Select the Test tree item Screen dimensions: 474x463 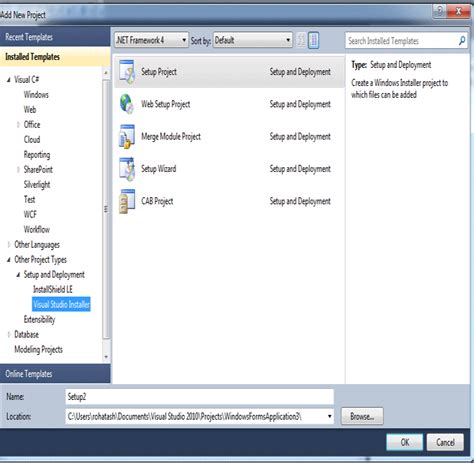[x=30, y=200]
